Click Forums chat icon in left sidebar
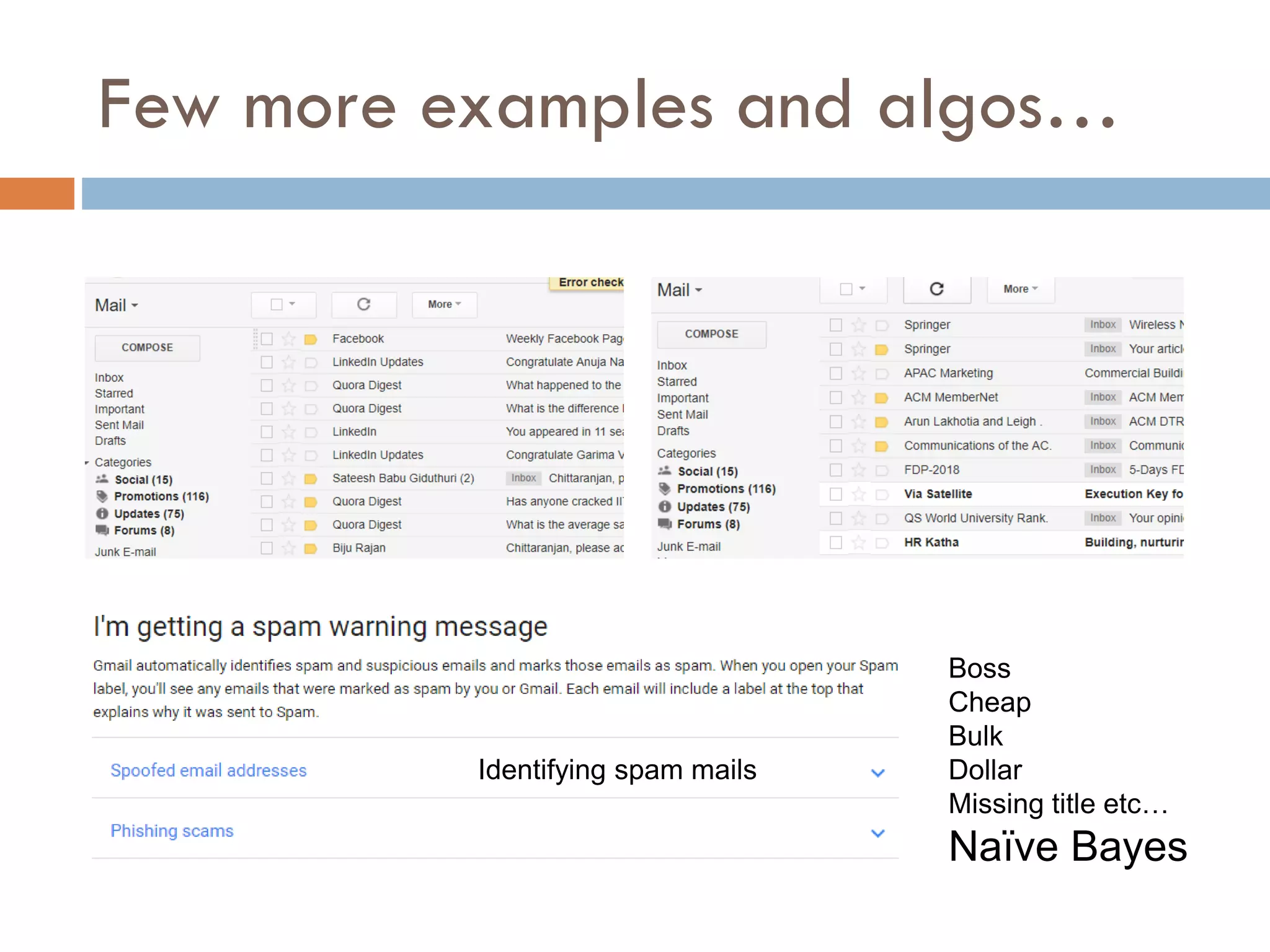This screenshot has height=952, width=1270. (102, 530)
